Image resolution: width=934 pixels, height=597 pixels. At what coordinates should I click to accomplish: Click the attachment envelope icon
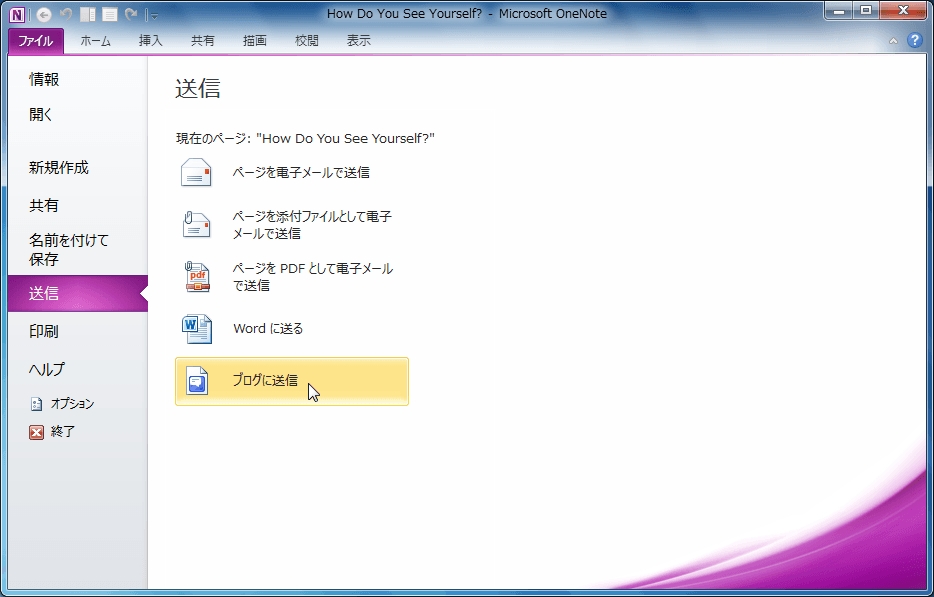point(196,225)
